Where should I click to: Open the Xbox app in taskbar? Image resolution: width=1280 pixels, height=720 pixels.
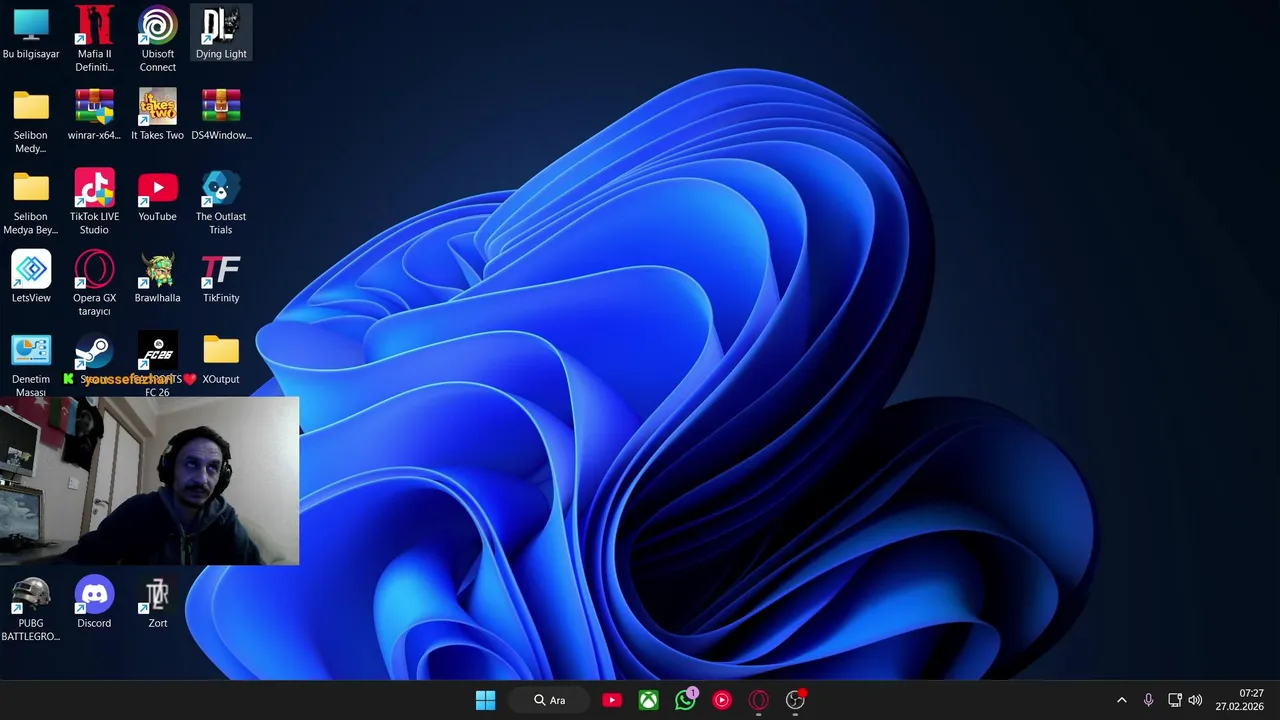tap(649, 700)
